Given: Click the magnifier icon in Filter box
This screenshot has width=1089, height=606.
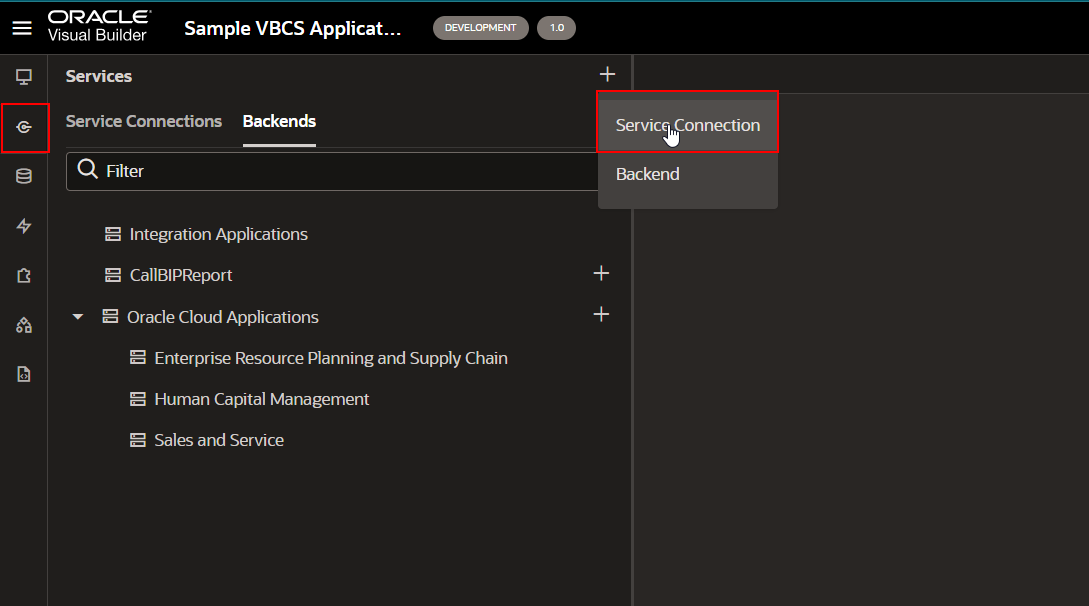Looking at the screenshot, I should (x=88, y=169).
